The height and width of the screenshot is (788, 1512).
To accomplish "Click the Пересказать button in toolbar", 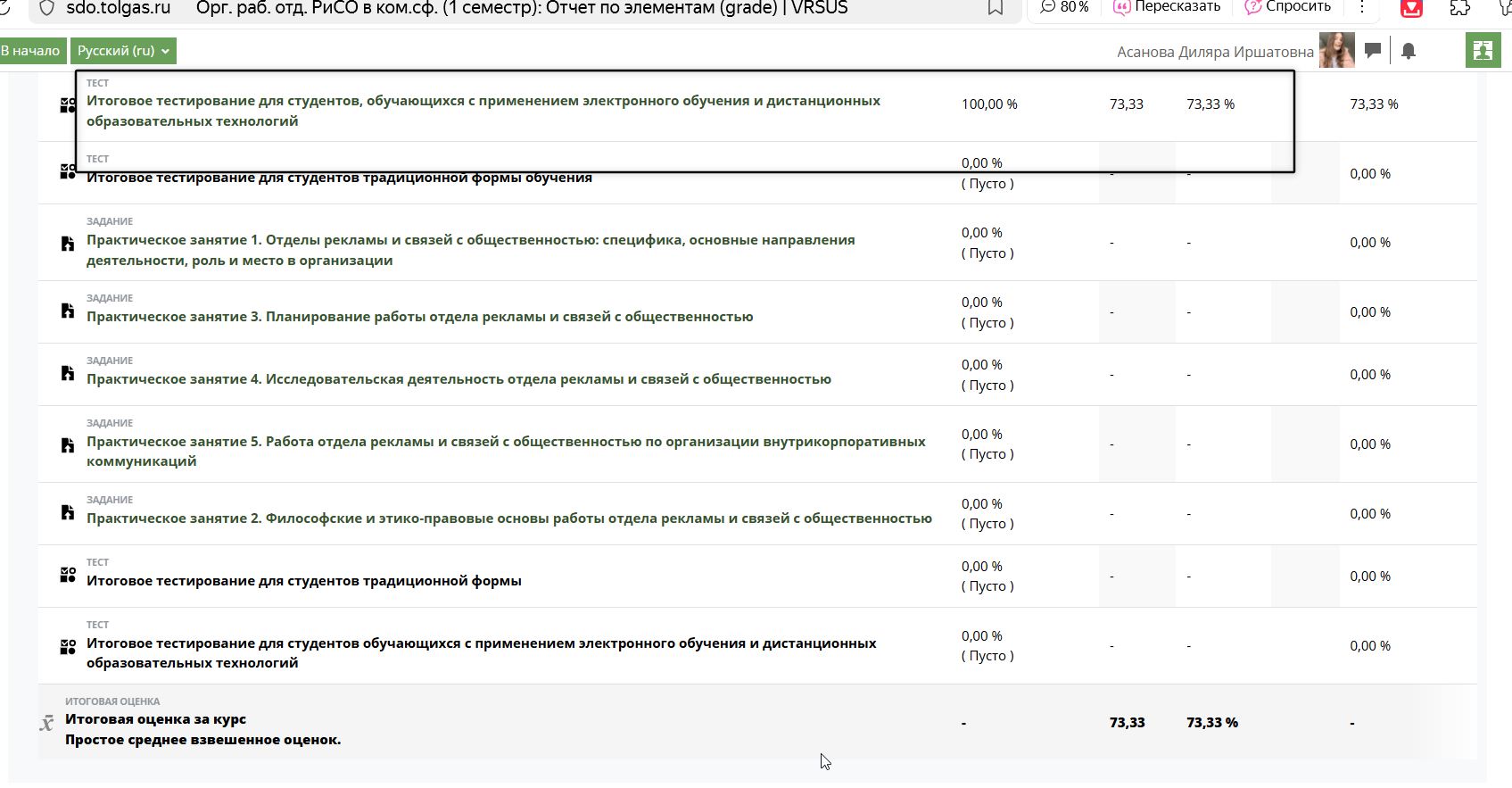I will coord(1167,7).
